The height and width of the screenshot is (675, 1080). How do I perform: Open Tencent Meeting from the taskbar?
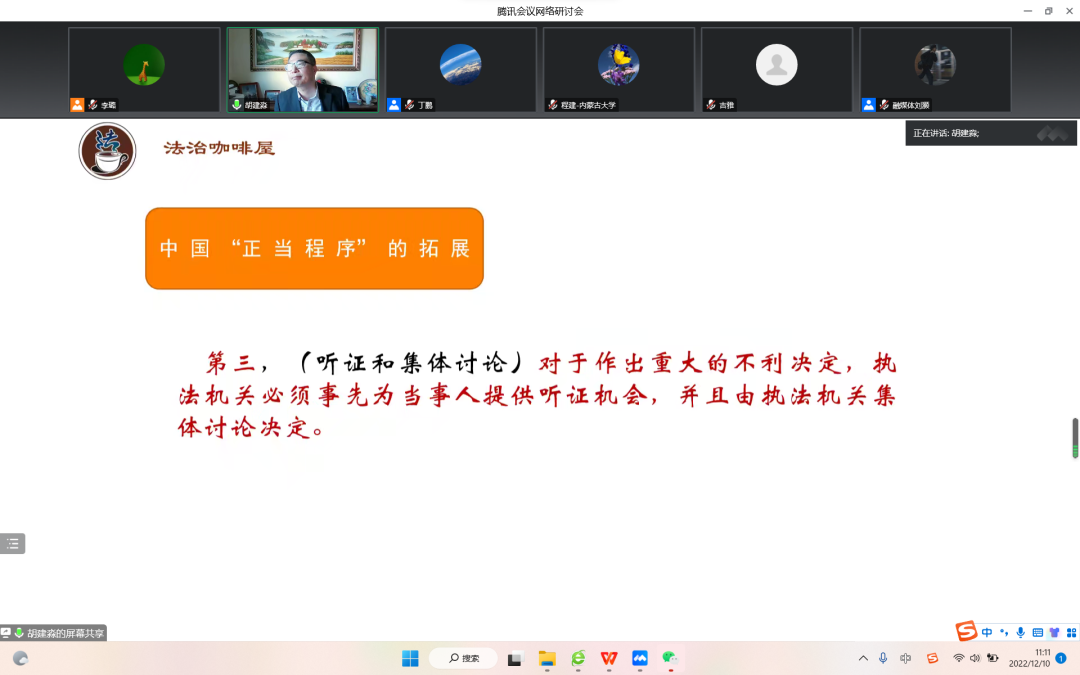coord(640,658)
